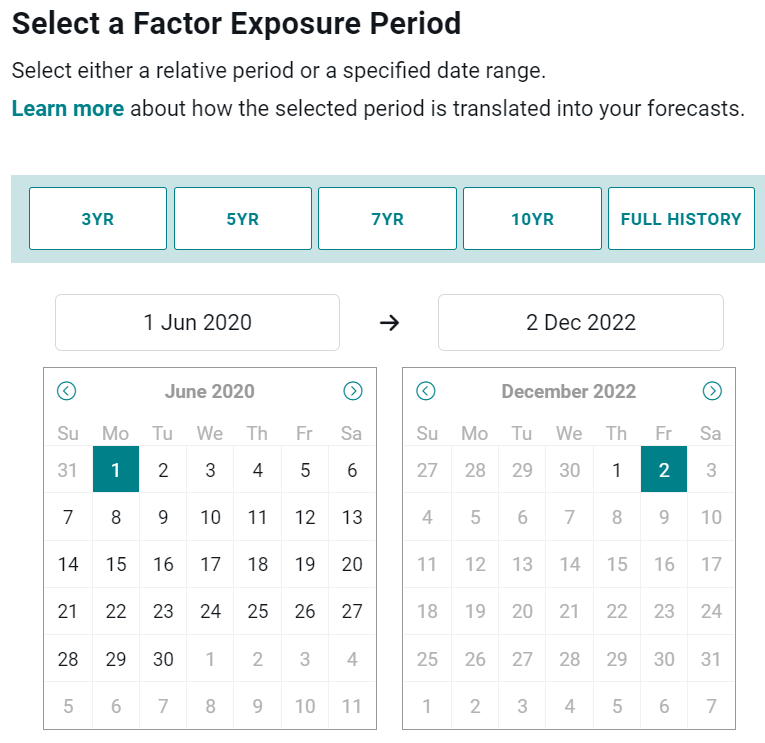
Task: Pick the 10YR period option
Action: (532, 219)
